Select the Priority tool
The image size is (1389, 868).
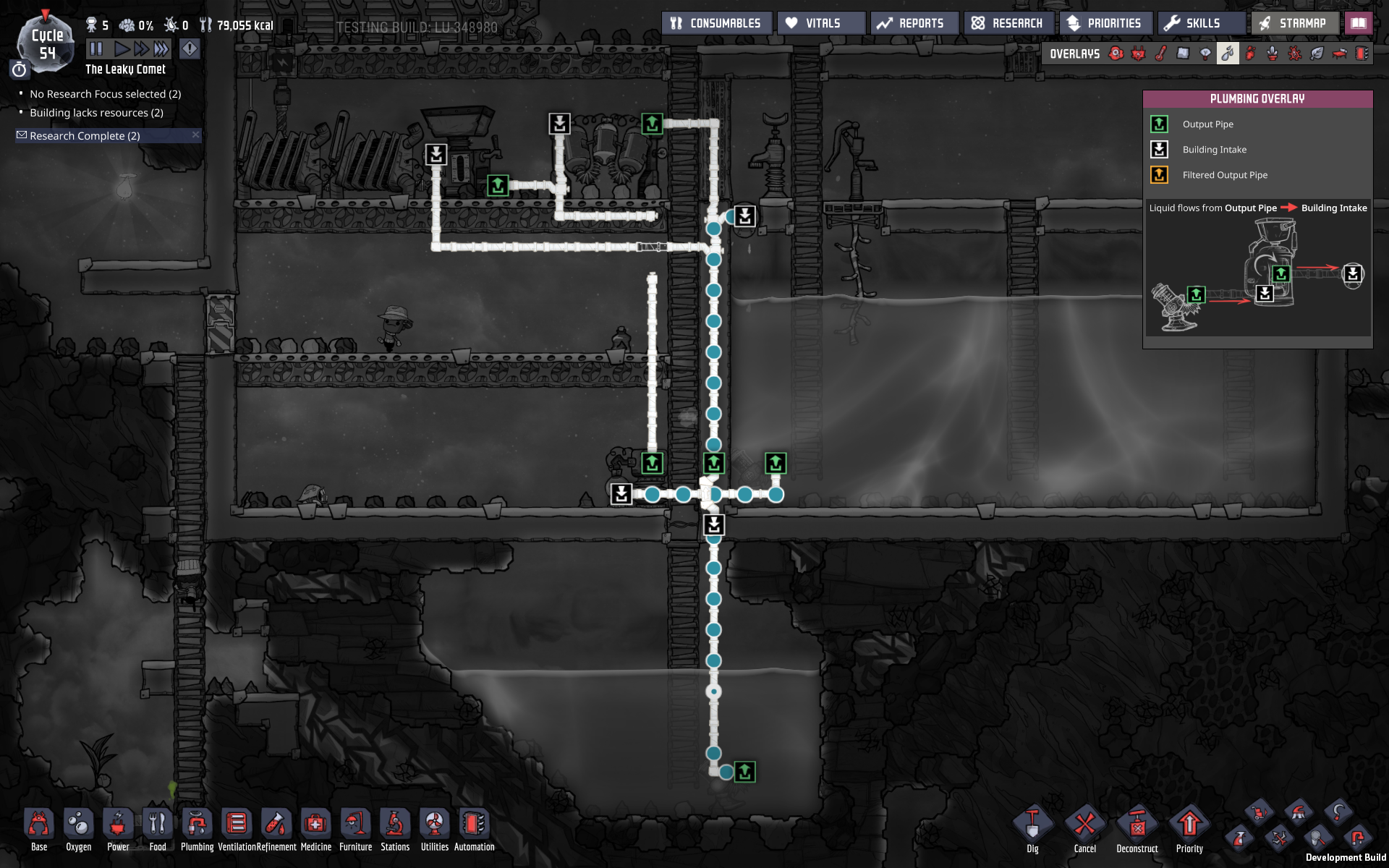1189,826
